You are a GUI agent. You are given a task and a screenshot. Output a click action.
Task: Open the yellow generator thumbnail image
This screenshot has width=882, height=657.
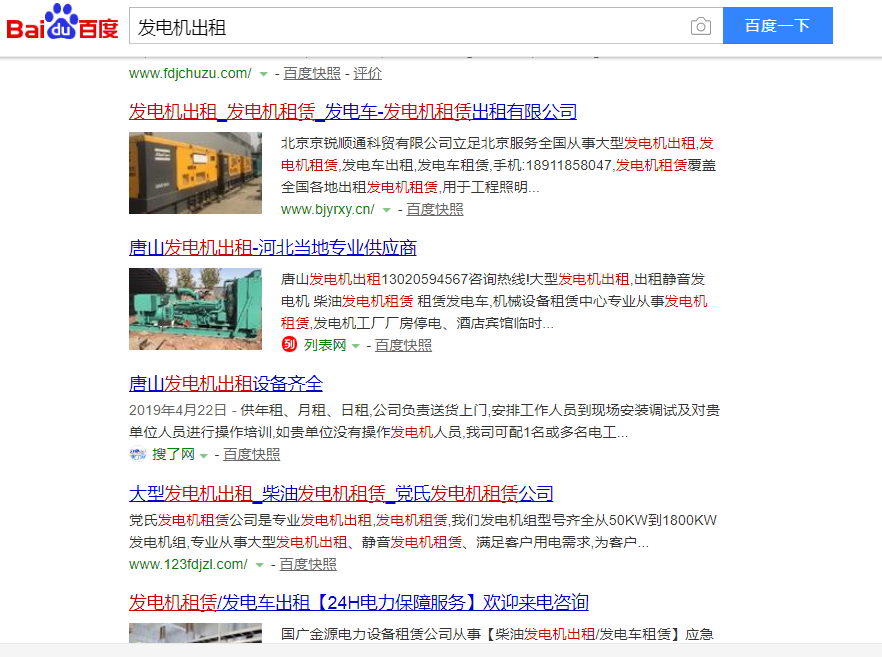(195, 173)
